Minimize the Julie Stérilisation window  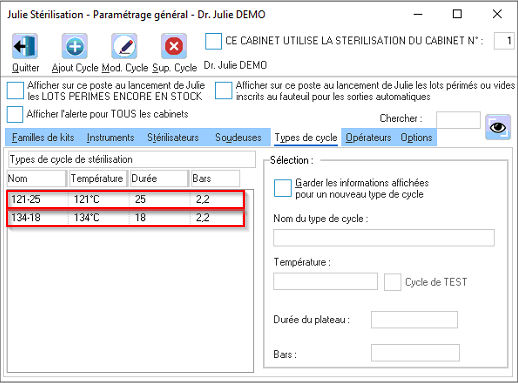coord(418,14)
